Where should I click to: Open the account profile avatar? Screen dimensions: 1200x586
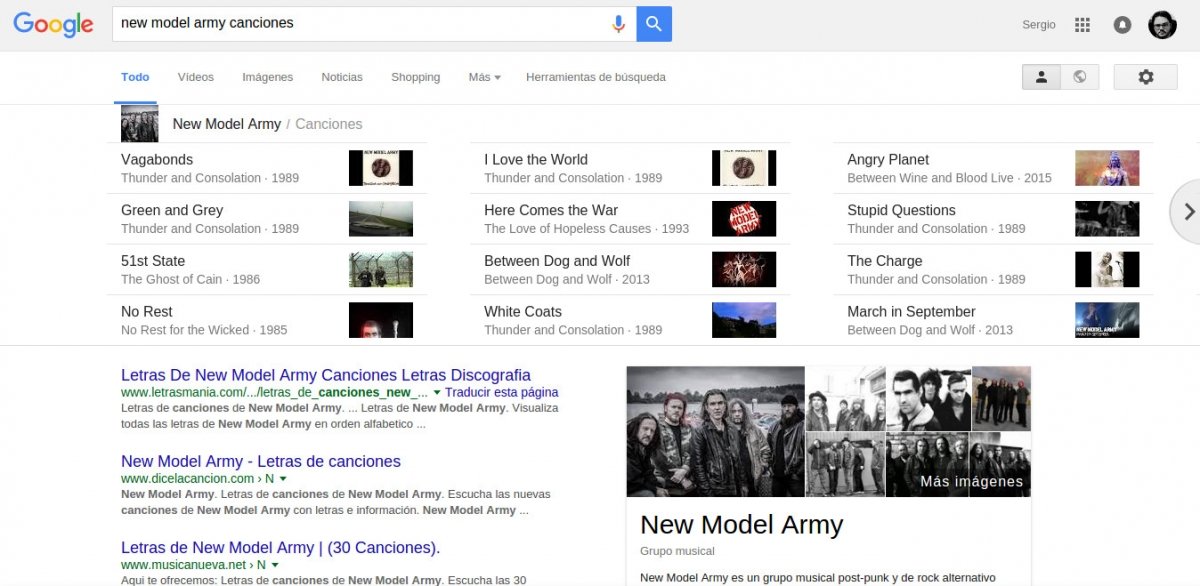tap(1162, 25)
